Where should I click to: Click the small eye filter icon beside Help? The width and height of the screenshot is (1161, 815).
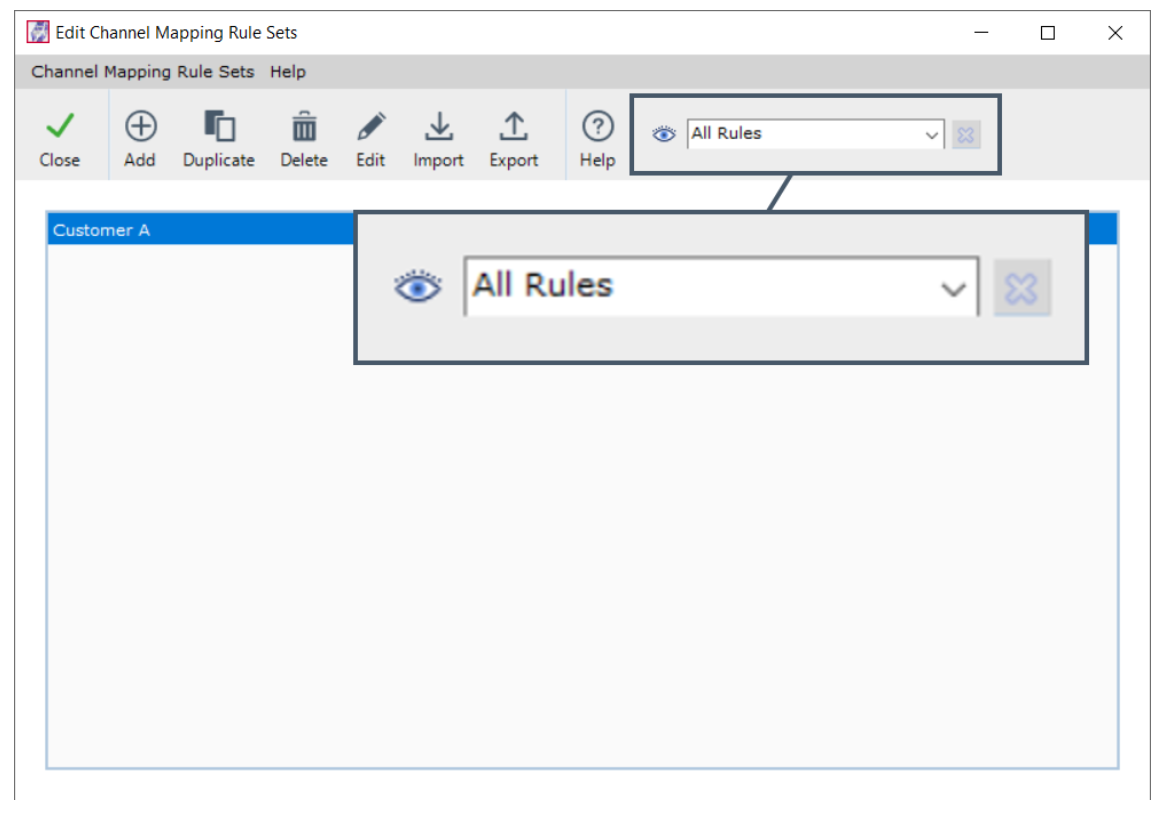pyautogui.click(x=663, y=134)
